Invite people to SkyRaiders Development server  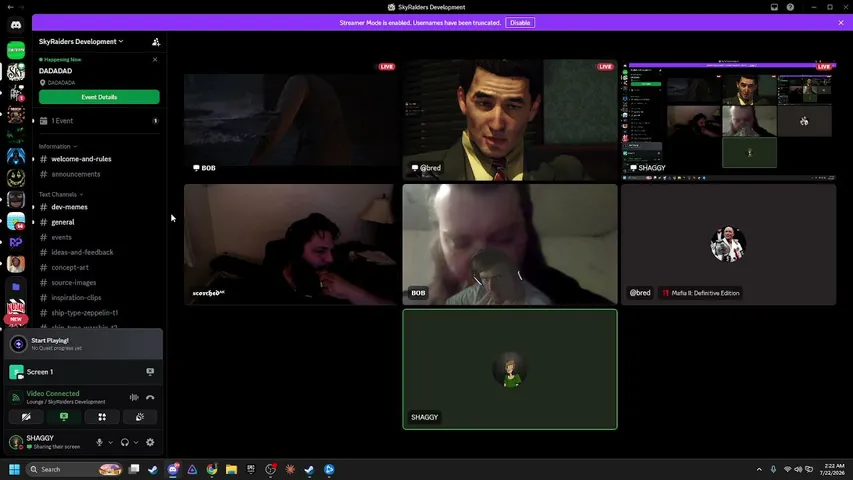click(x=156, y=42)
